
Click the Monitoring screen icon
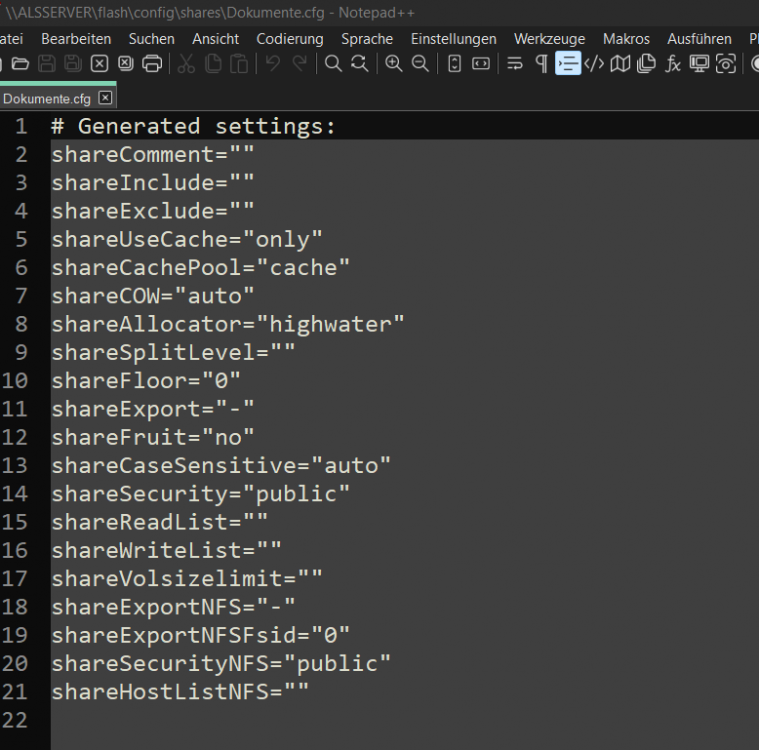click(699, 63)
